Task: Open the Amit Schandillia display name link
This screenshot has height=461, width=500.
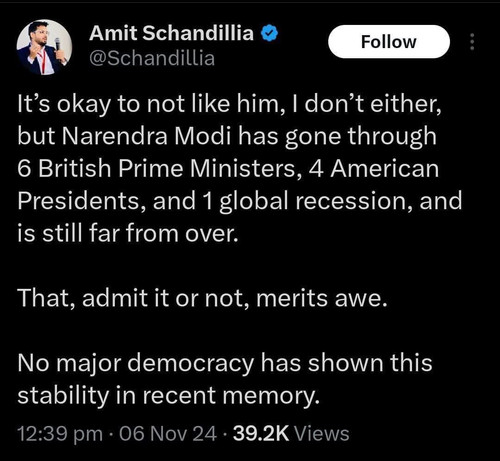Action: (x=171, y=33)
